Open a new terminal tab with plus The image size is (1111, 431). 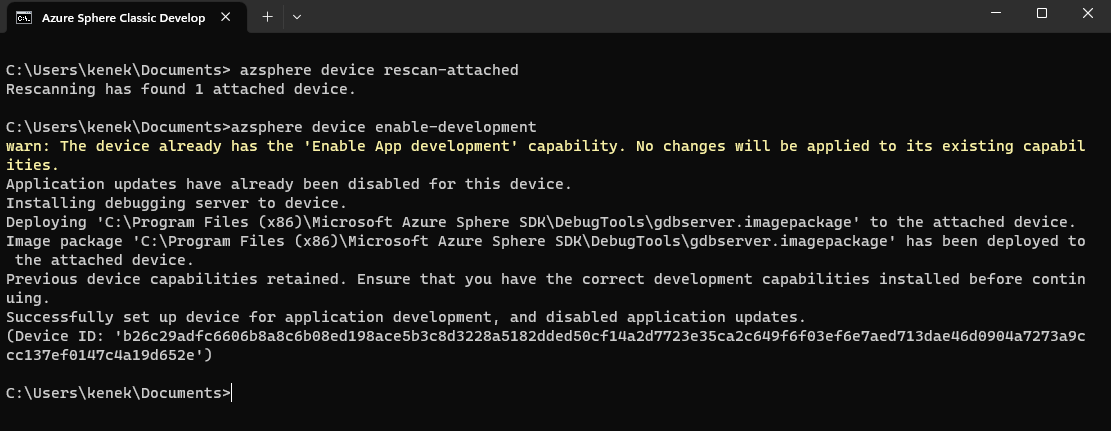267,17
